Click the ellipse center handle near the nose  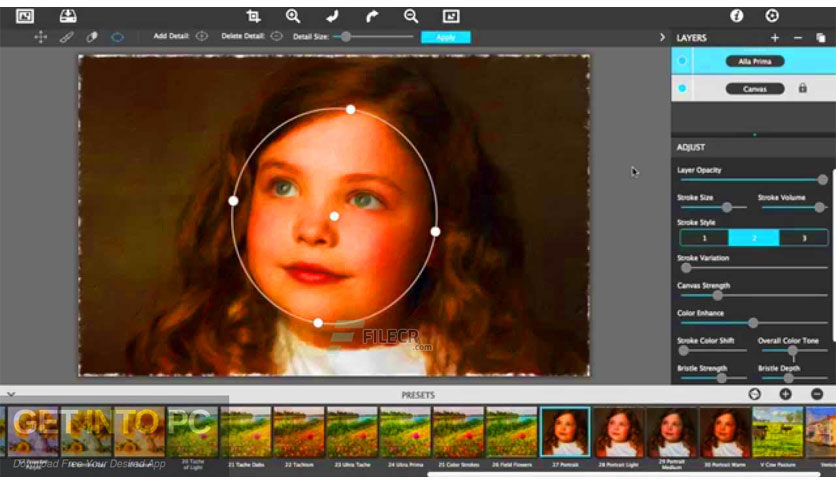coord(334,216)
